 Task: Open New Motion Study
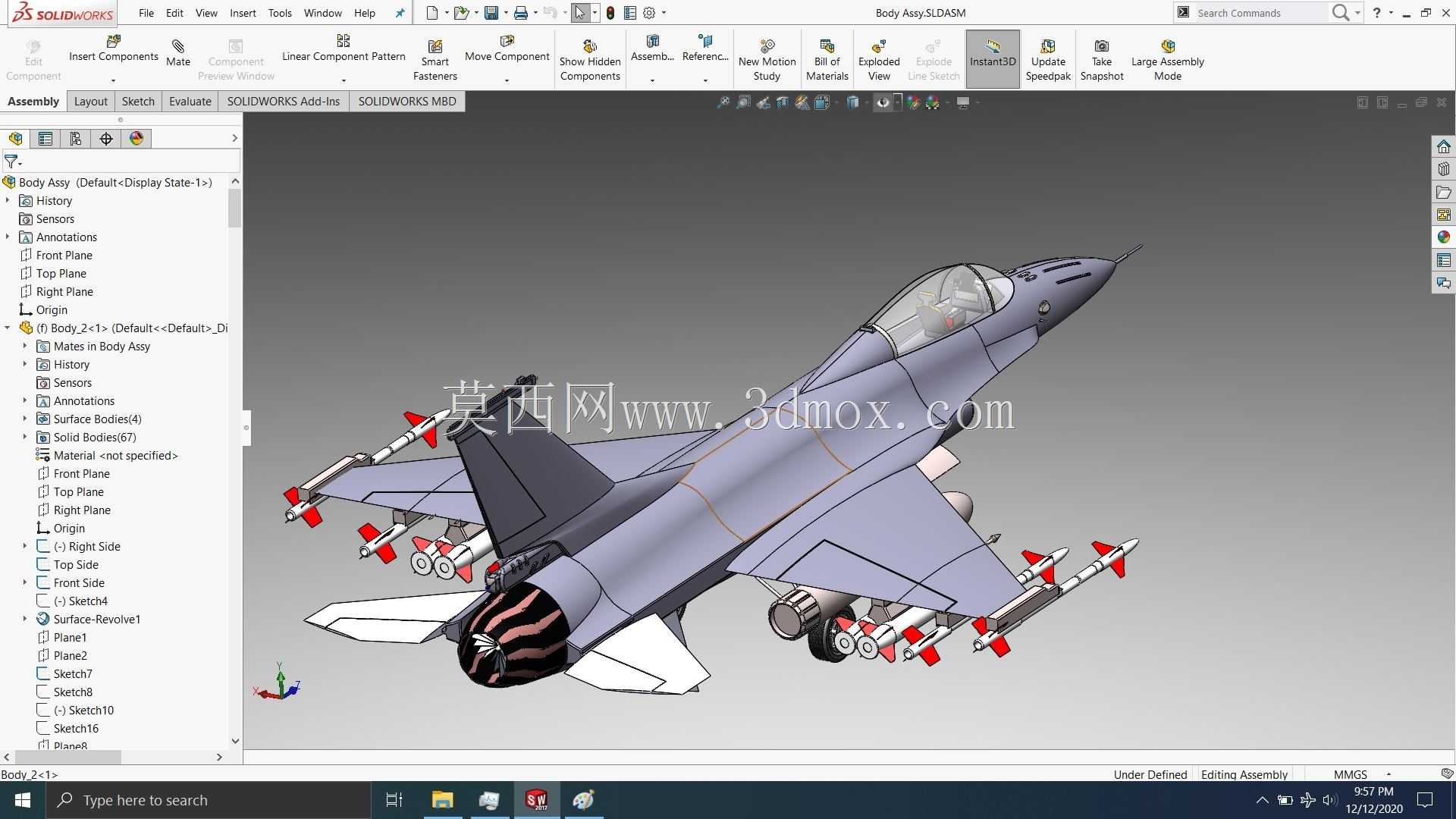[x=767, y=61]
